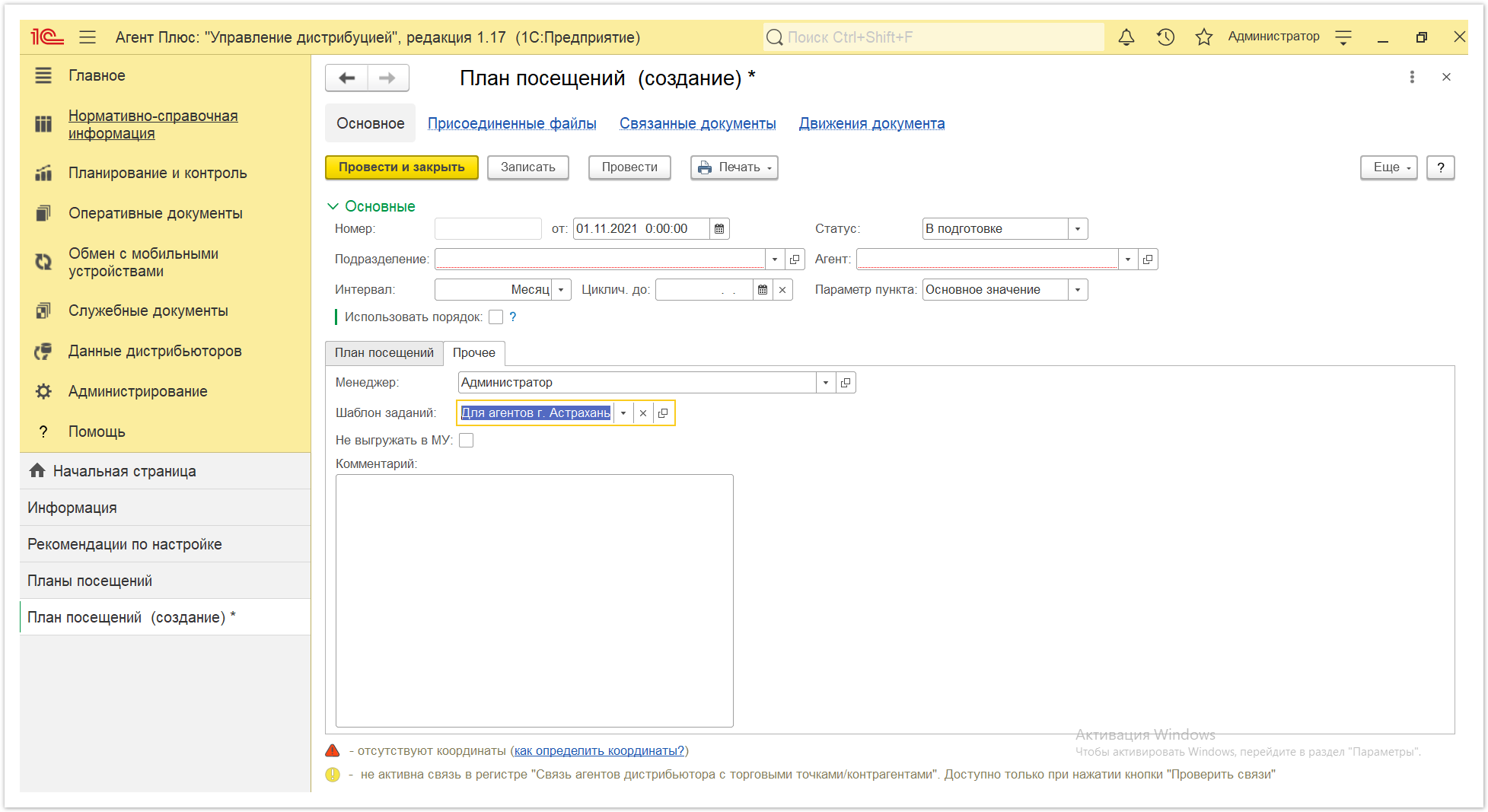Viewport: 1488px width, 812px height.
Task: Clear the Шаблон заданий value
Action: pos(643,412)
